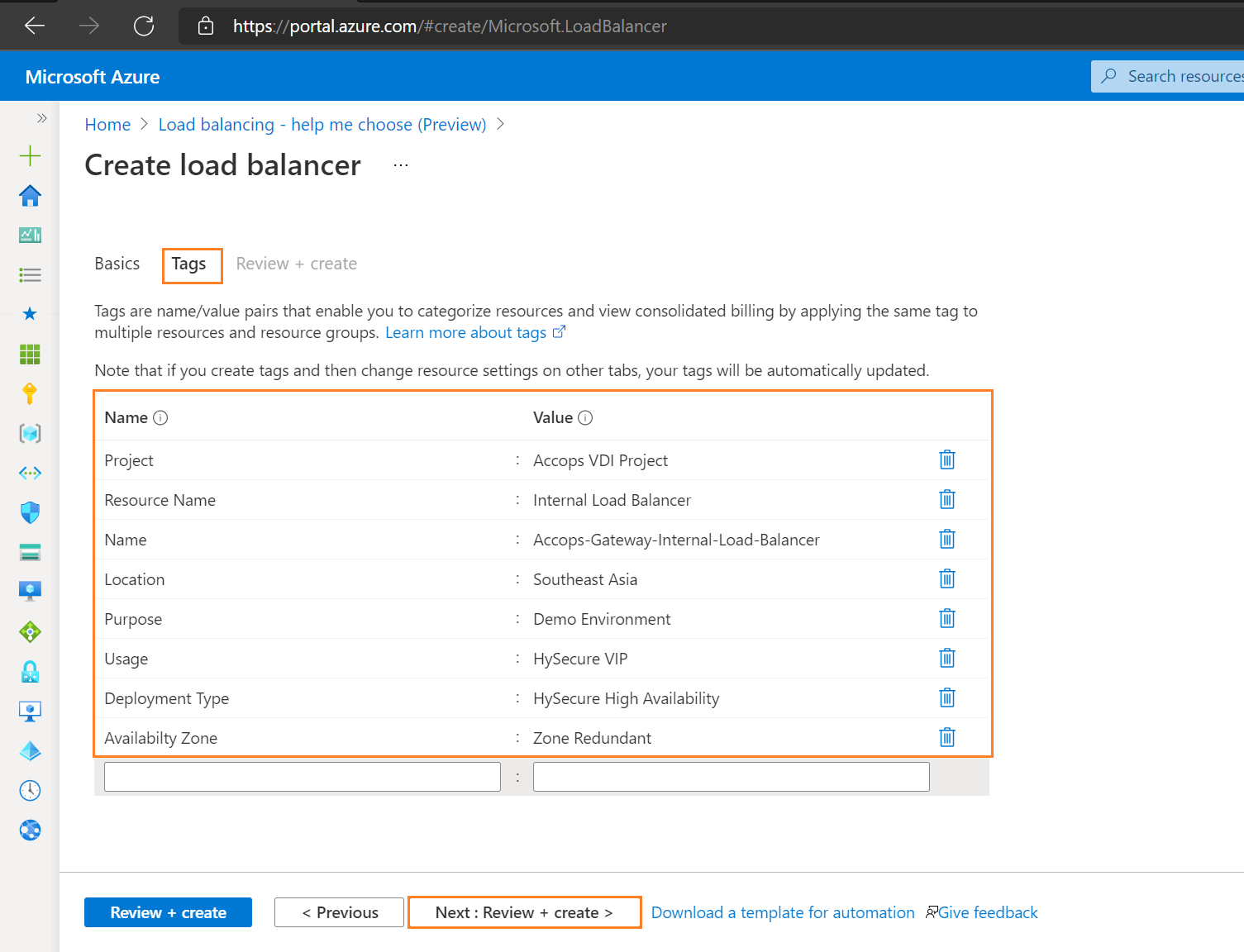Select the HySecure VIP value
Screen dimensions: 1244x952
click(x=580, y=659)
